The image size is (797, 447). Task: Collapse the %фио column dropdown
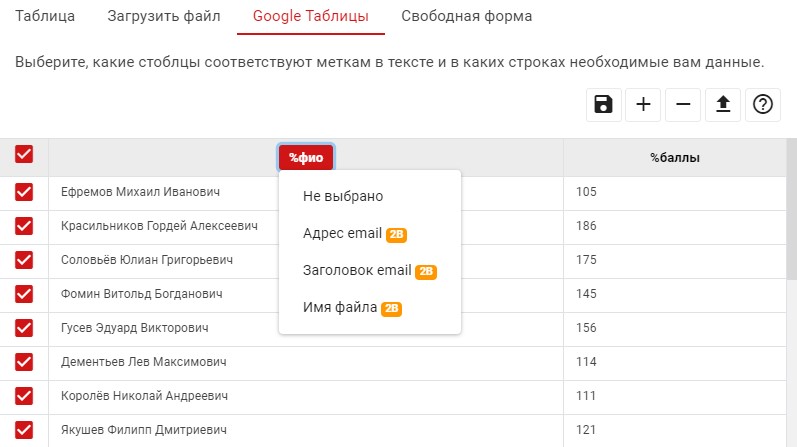coord(306,158)
